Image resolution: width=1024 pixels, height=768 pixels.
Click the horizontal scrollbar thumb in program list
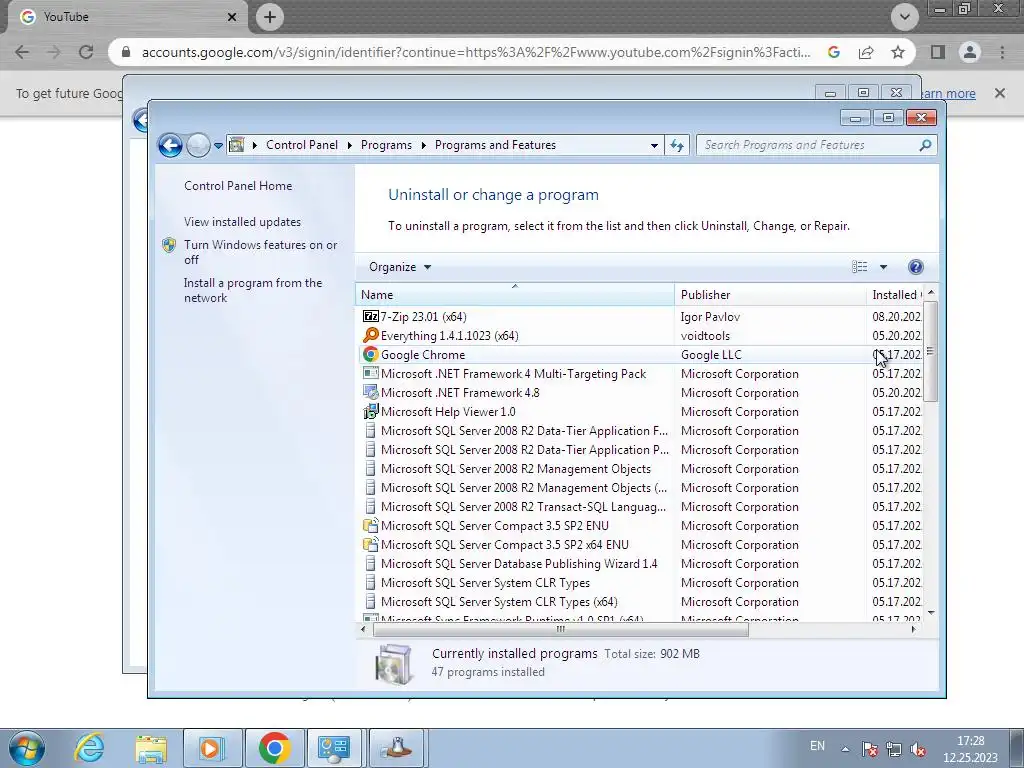click(560, 629)
